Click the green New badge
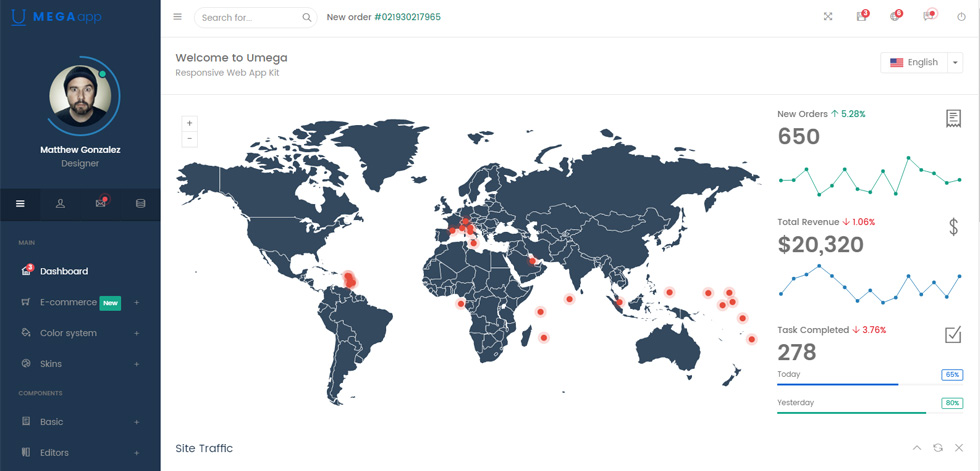 click(111, 303)
